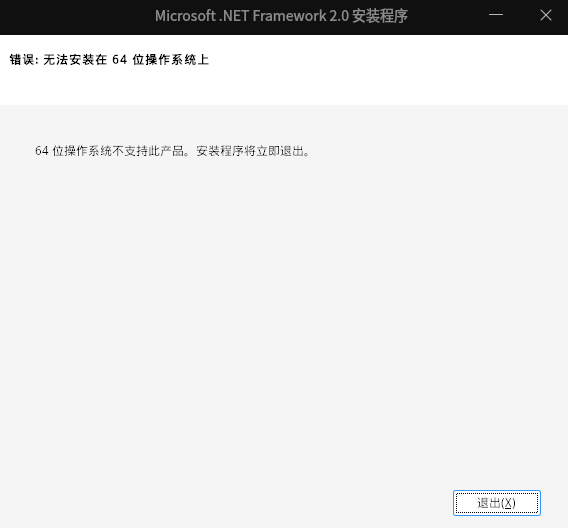Close the .NET Framework installer window

546,15
